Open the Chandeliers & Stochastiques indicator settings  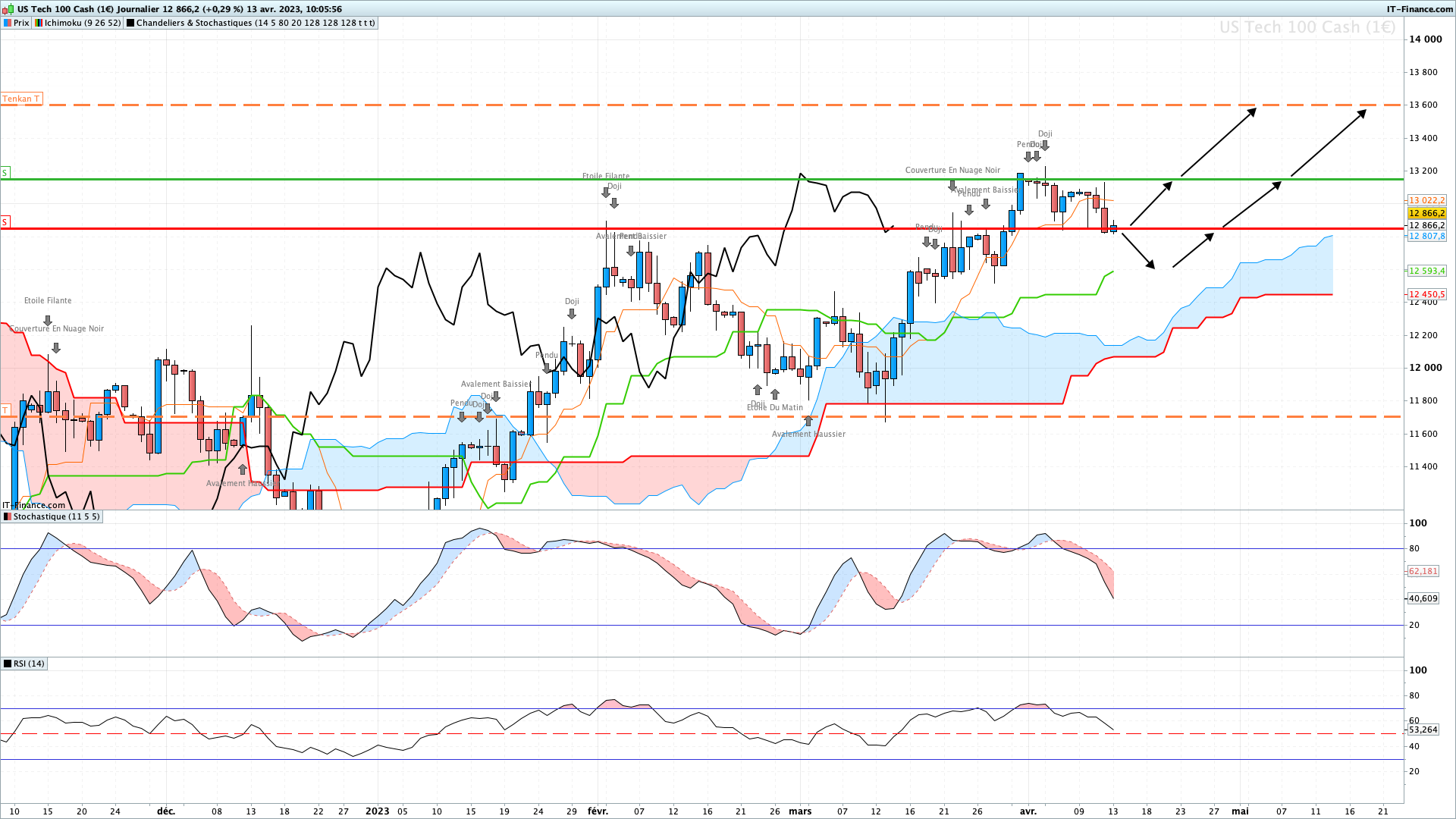255,23
